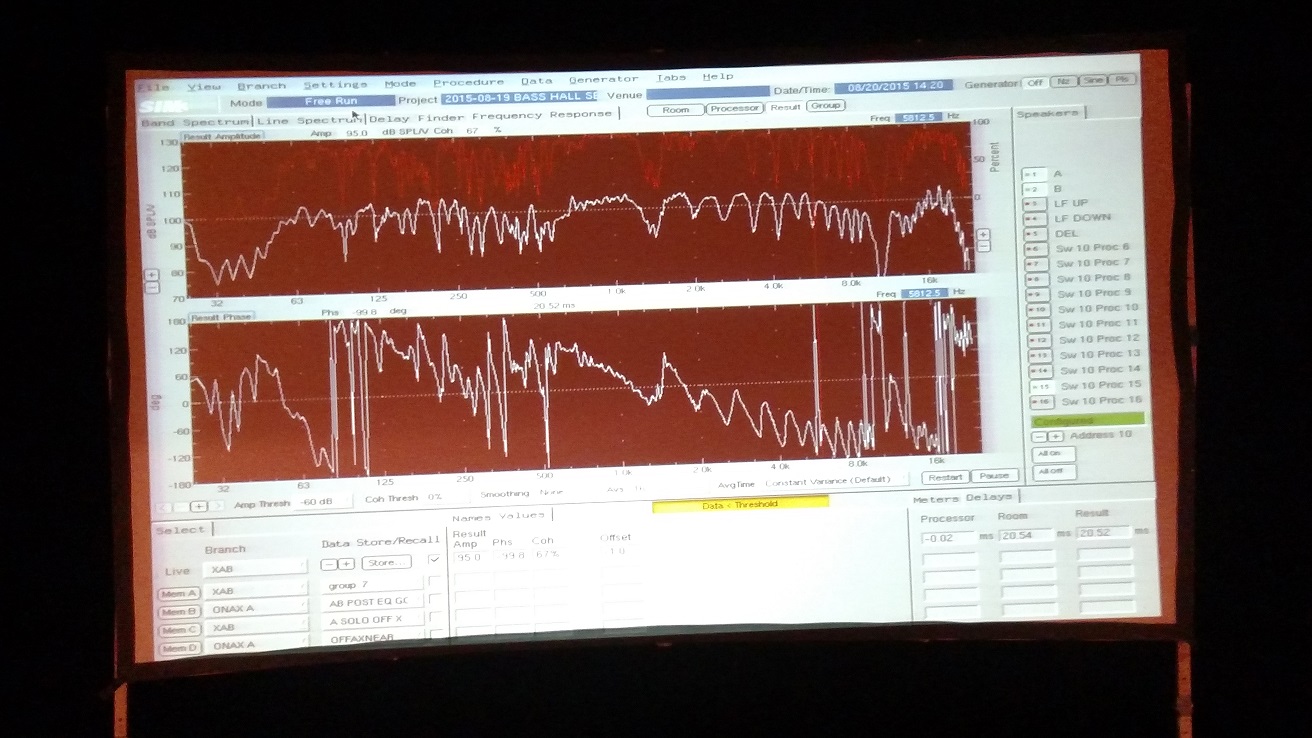Open the Procedure menu
The height and width of the screenshot is (738, 1312).
click(x=468, y=82)
